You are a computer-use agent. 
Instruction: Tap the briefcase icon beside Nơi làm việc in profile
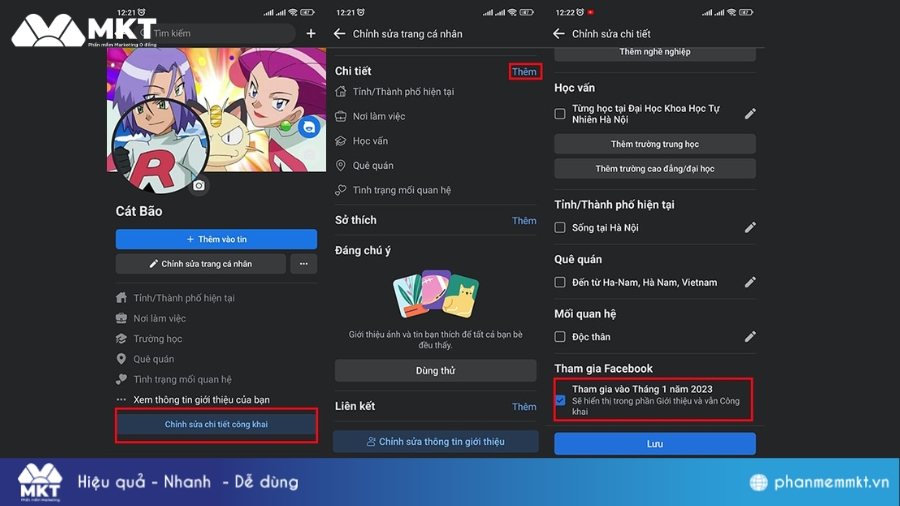pos(121,318)
